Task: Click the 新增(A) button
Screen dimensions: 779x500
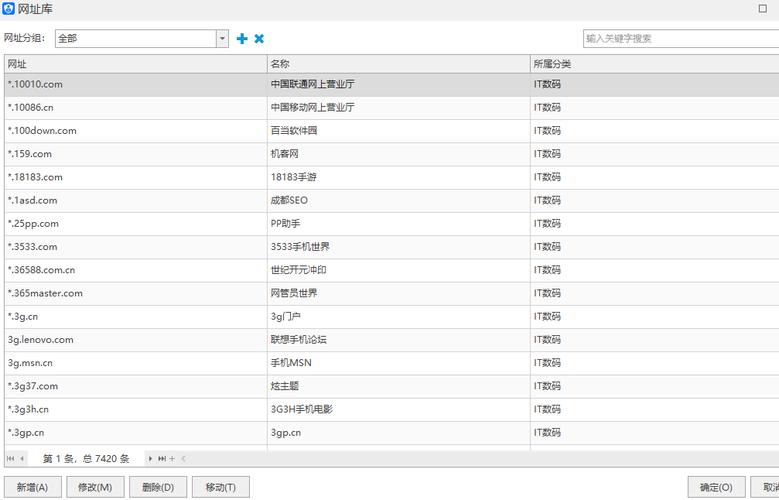Action: point(33,487)
